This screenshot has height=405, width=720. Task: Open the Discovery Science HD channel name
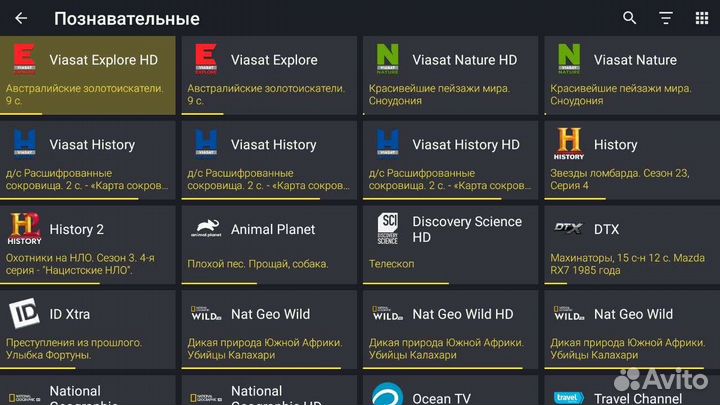click(467, 229)
